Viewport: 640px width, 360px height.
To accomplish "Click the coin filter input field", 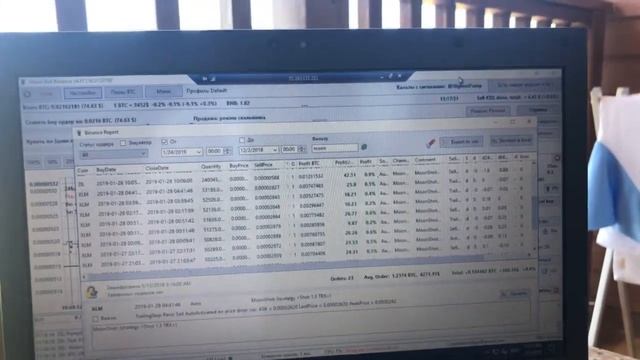I will (x=335, y=148).
